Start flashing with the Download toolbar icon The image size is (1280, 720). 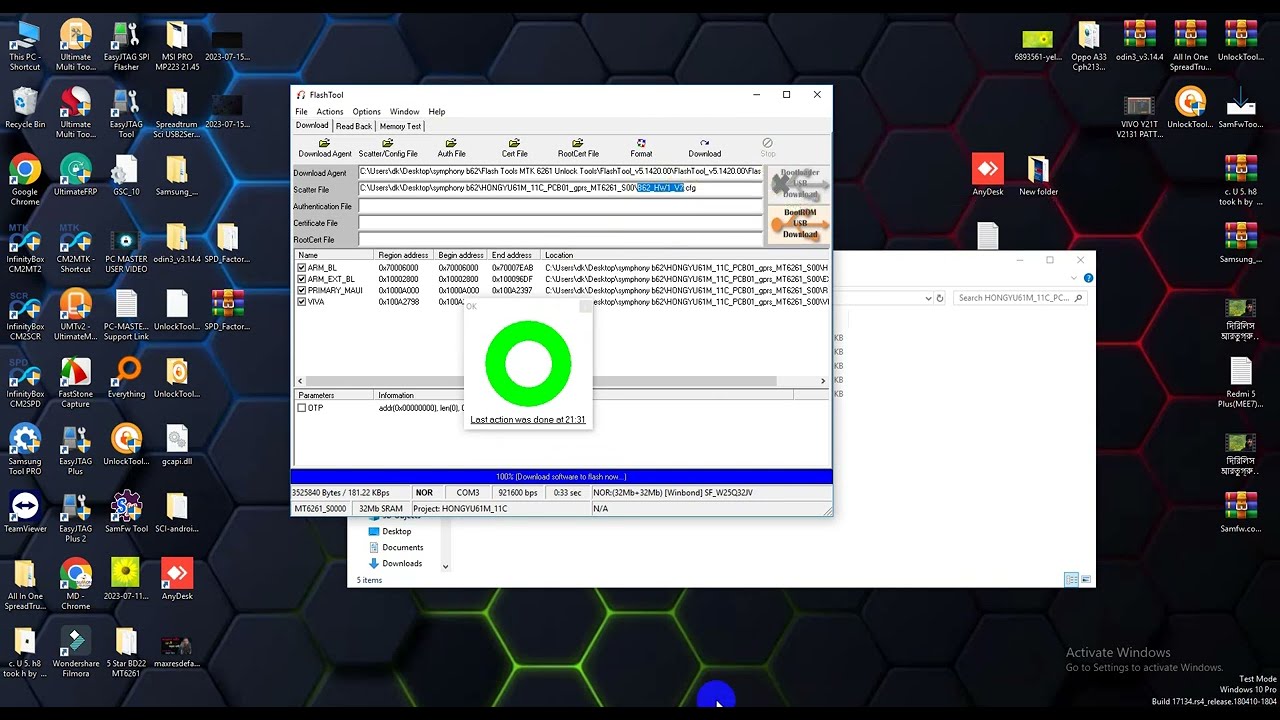tap(704, 148)
